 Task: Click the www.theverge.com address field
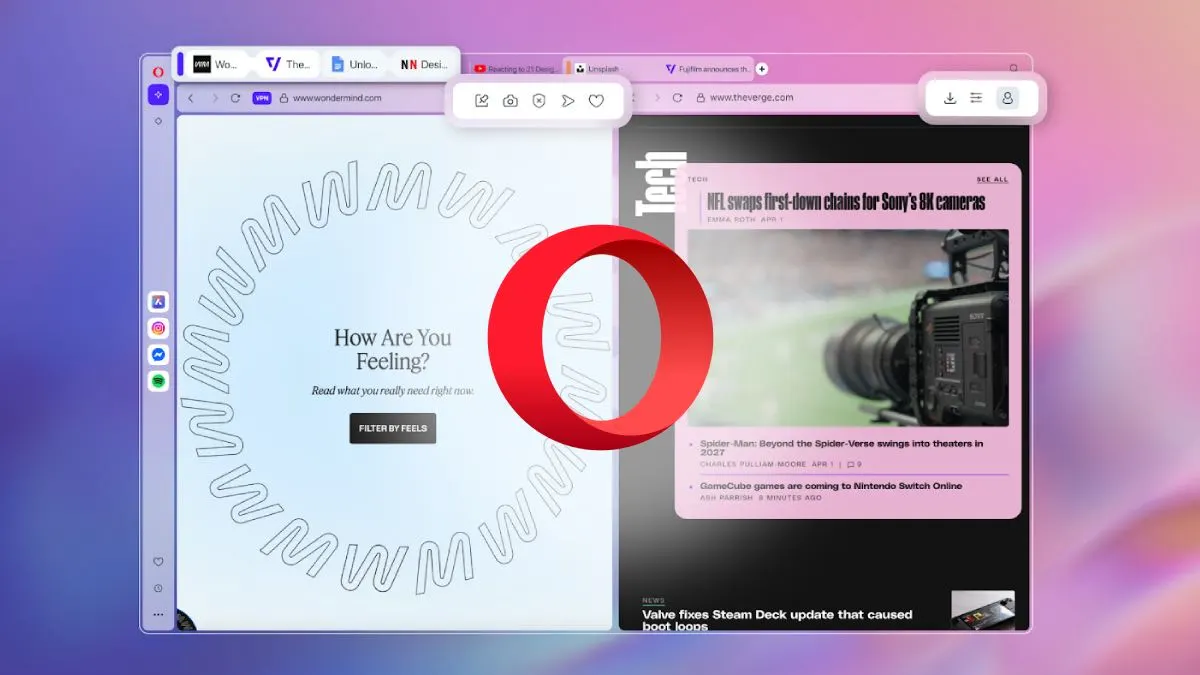pos(750,98)
